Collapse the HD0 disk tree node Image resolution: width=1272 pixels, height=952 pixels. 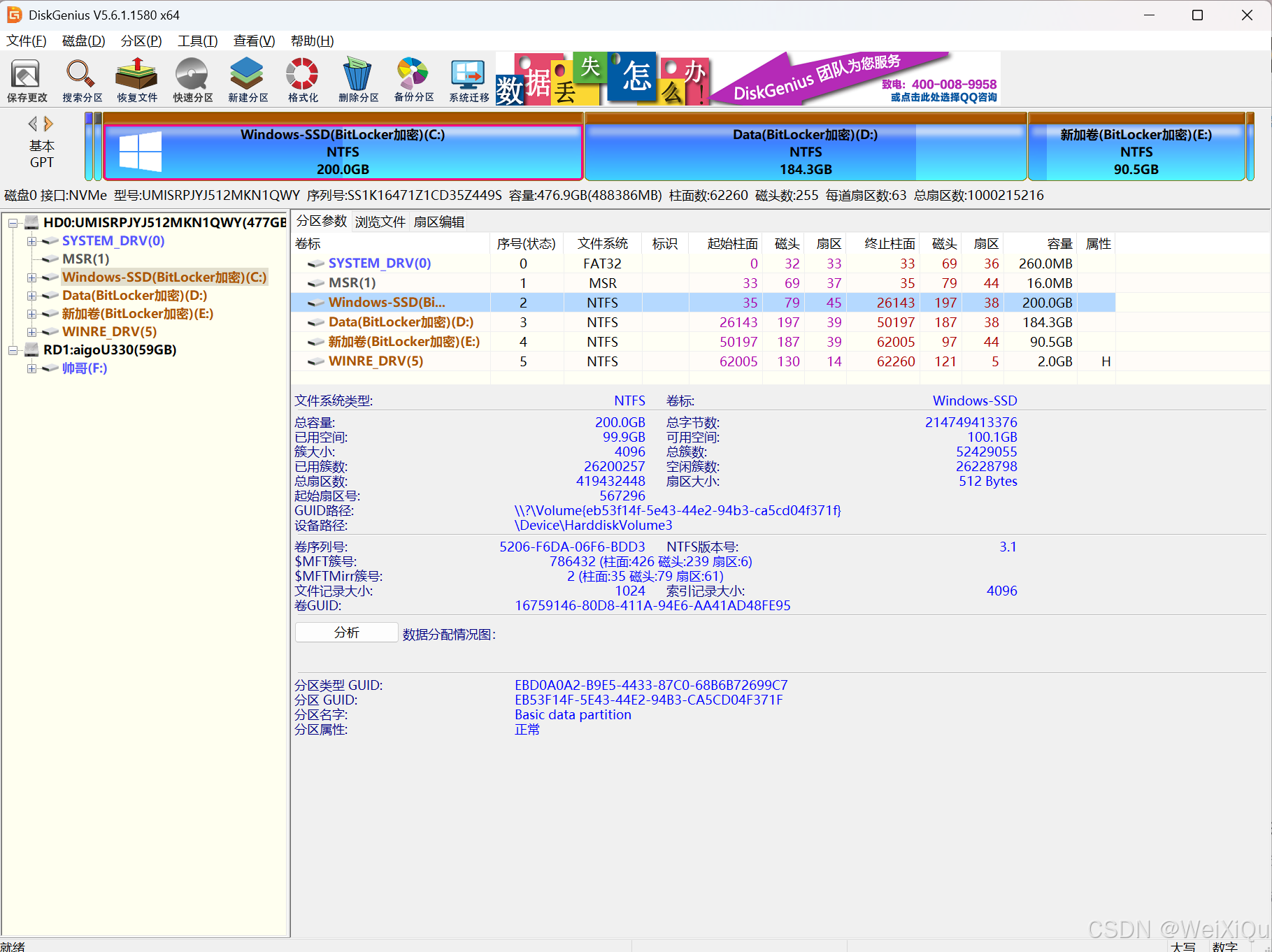13,223
